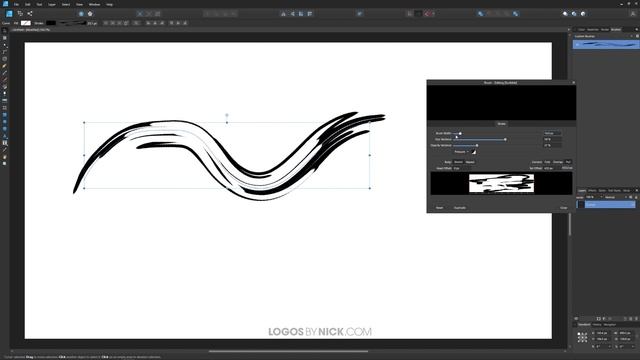Switch to the Effects tab
Screen dimensions: 640x360
pyautogui.click(x=592, y=191)
